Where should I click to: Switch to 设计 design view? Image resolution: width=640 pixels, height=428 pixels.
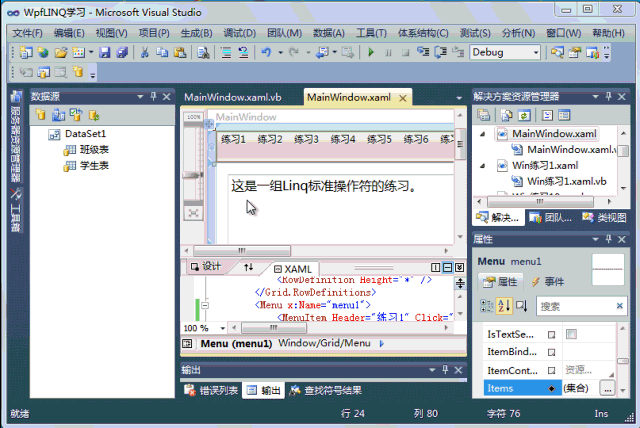click(206, 266)
